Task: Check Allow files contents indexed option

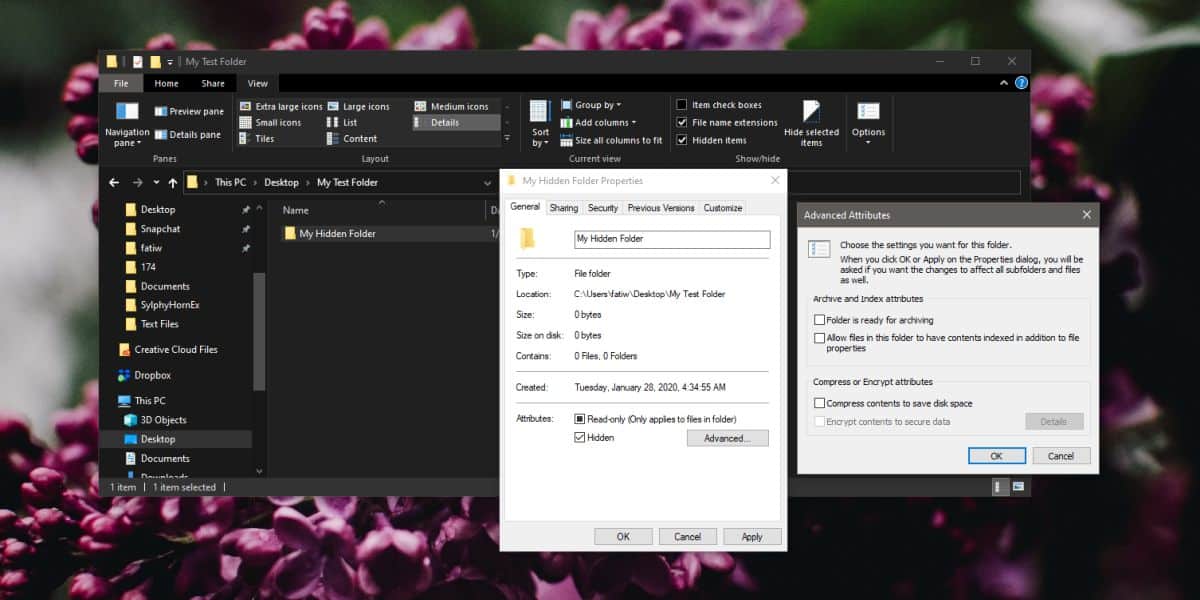Action: pos(820,338)
